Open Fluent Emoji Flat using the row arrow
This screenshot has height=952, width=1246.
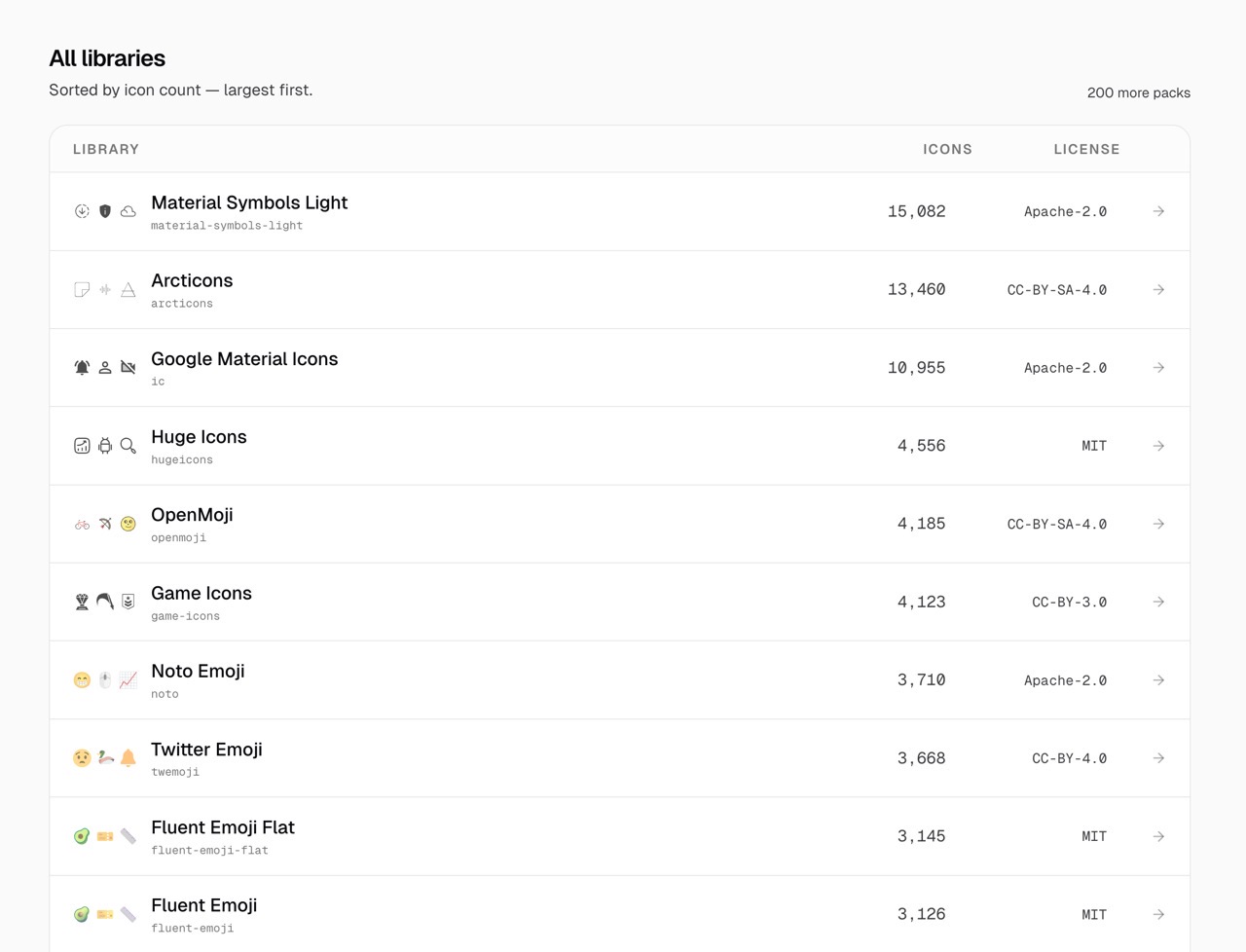coord(1158,836)
